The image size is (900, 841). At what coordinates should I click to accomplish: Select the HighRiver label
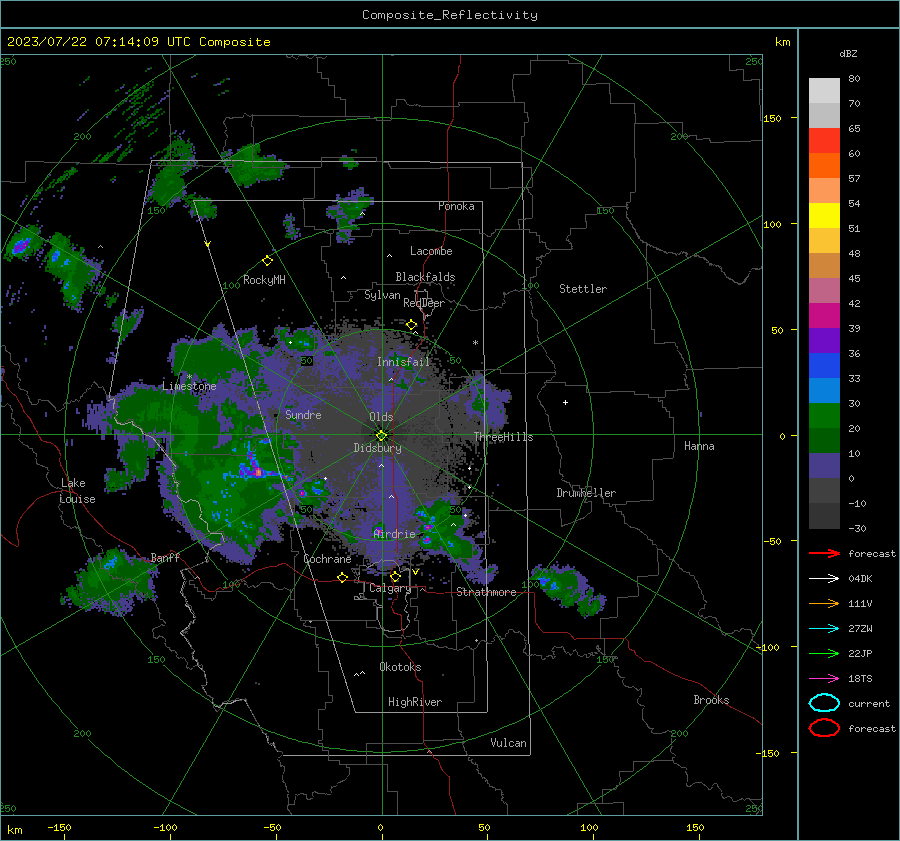415,702
